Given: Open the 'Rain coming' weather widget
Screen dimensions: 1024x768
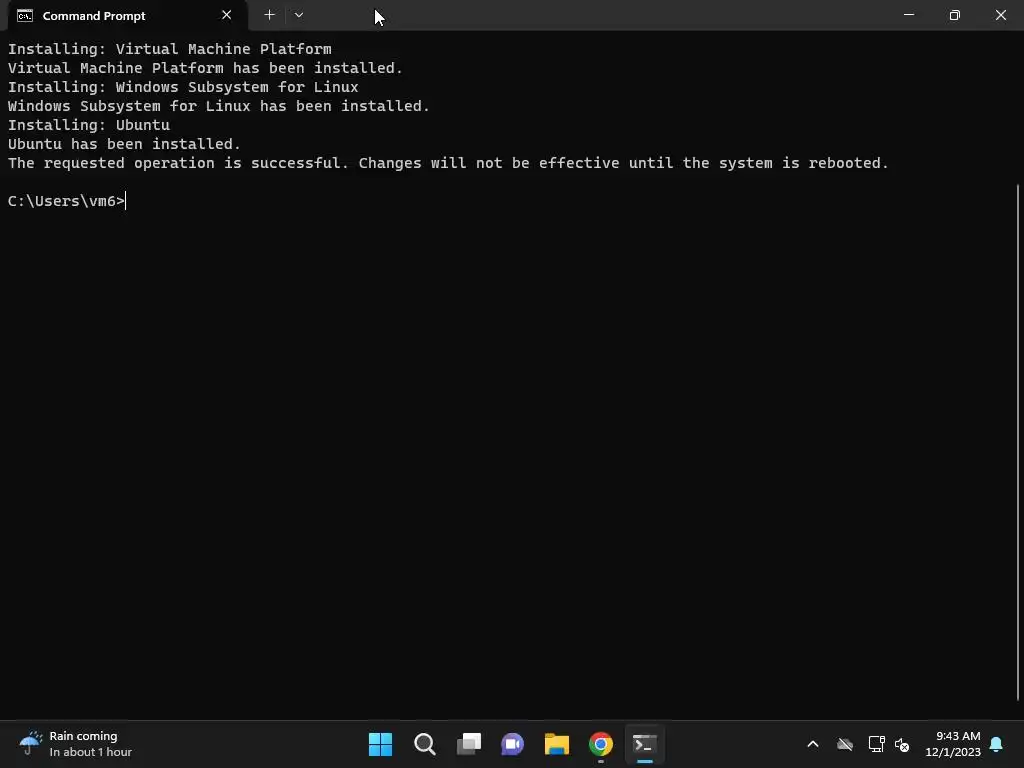Looking at the screenshot, I should pos(76,744).
